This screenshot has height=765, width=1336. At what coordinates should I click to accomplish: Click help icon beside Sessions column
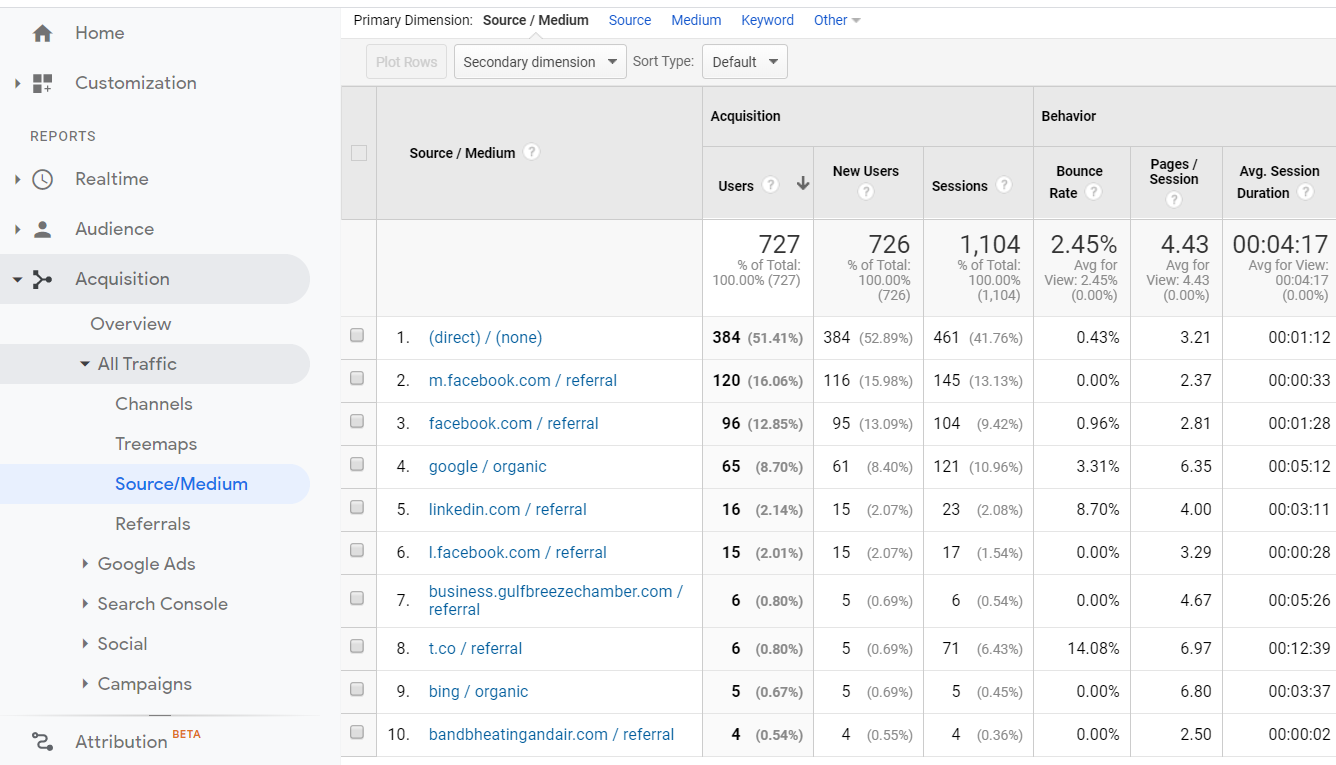pyautogui.click(x=1004, y=185)
